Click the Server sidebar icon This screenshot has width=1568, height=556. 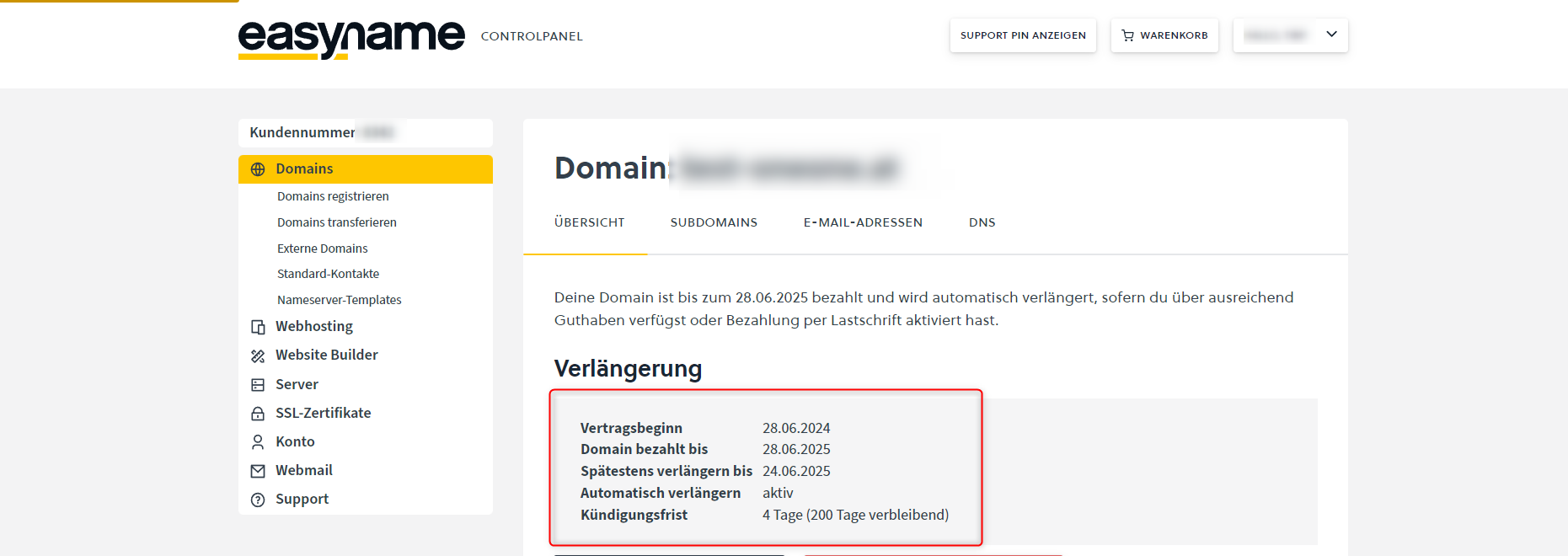258,385
